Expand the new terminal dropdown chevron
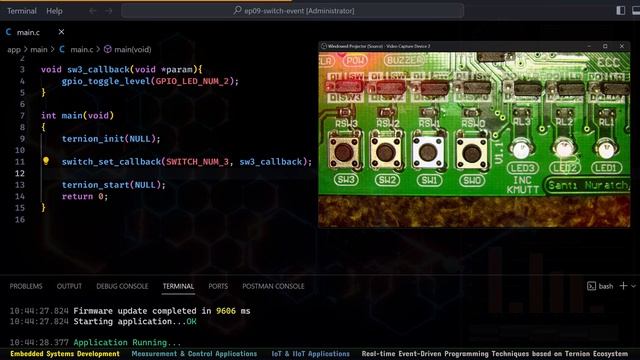 pyautogui.click(x=633, y=286)
